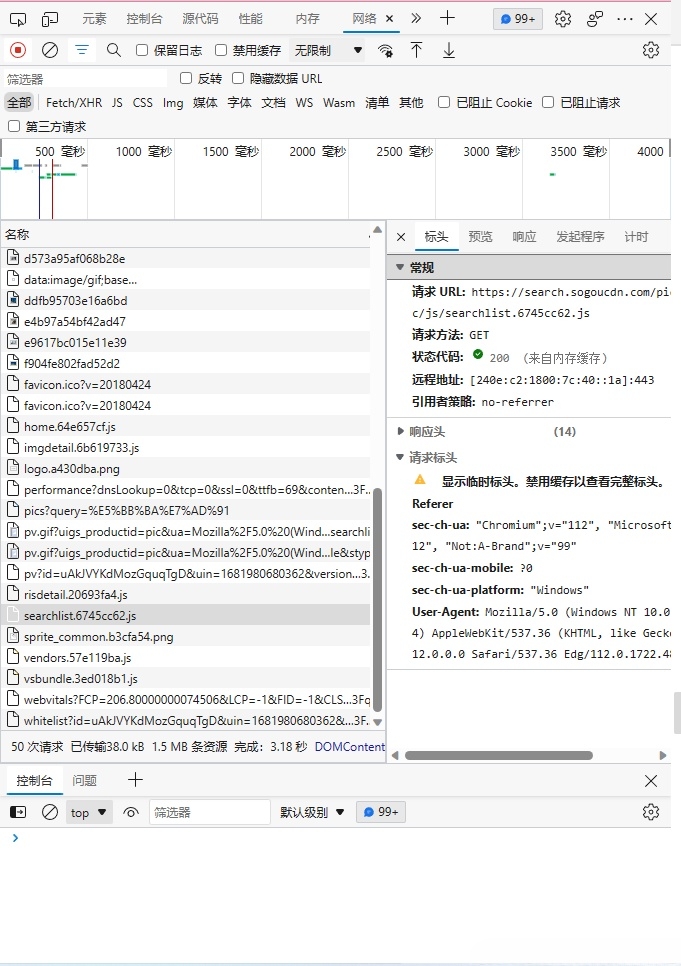Switch to the 预览 tab
This screenshot has width=681, height=966.
coord(480,237)
